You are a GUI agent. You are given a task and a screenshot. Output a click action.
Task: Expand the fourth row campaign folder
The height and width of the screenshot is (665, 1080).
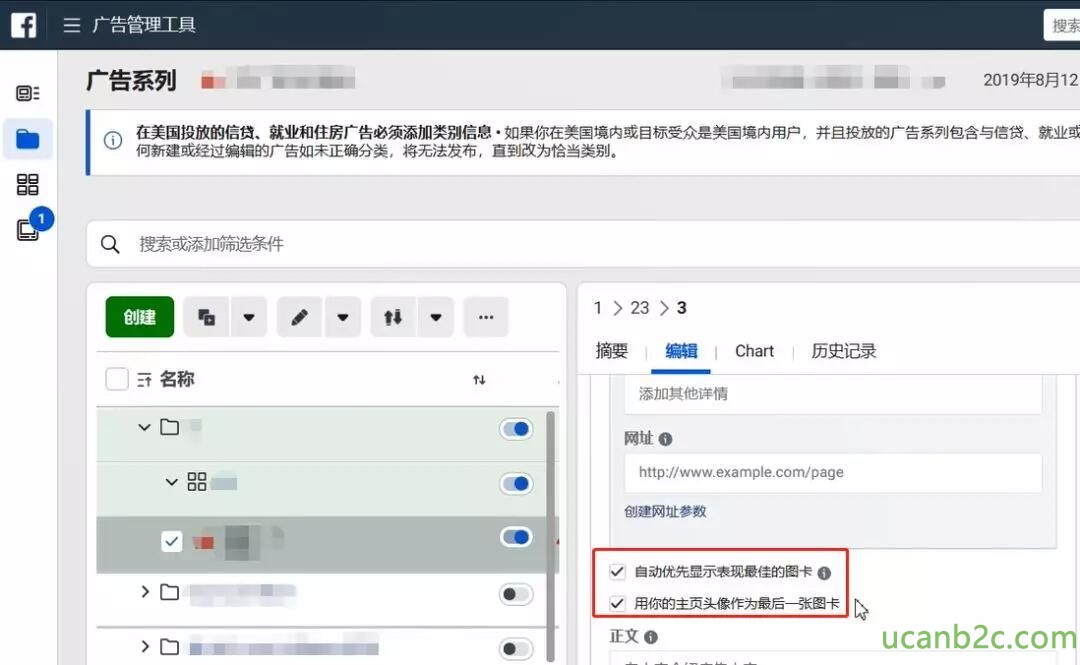tap(145, 591)
